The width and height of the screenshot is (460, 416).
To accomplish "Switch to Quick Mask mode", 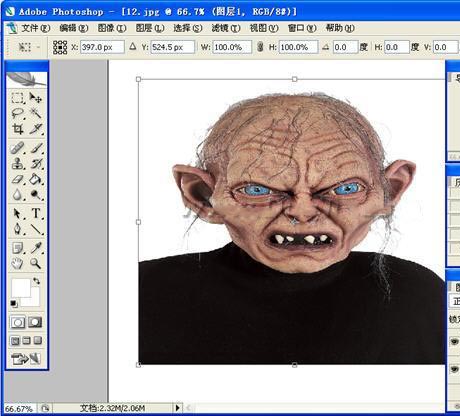I will coord(35,322).
